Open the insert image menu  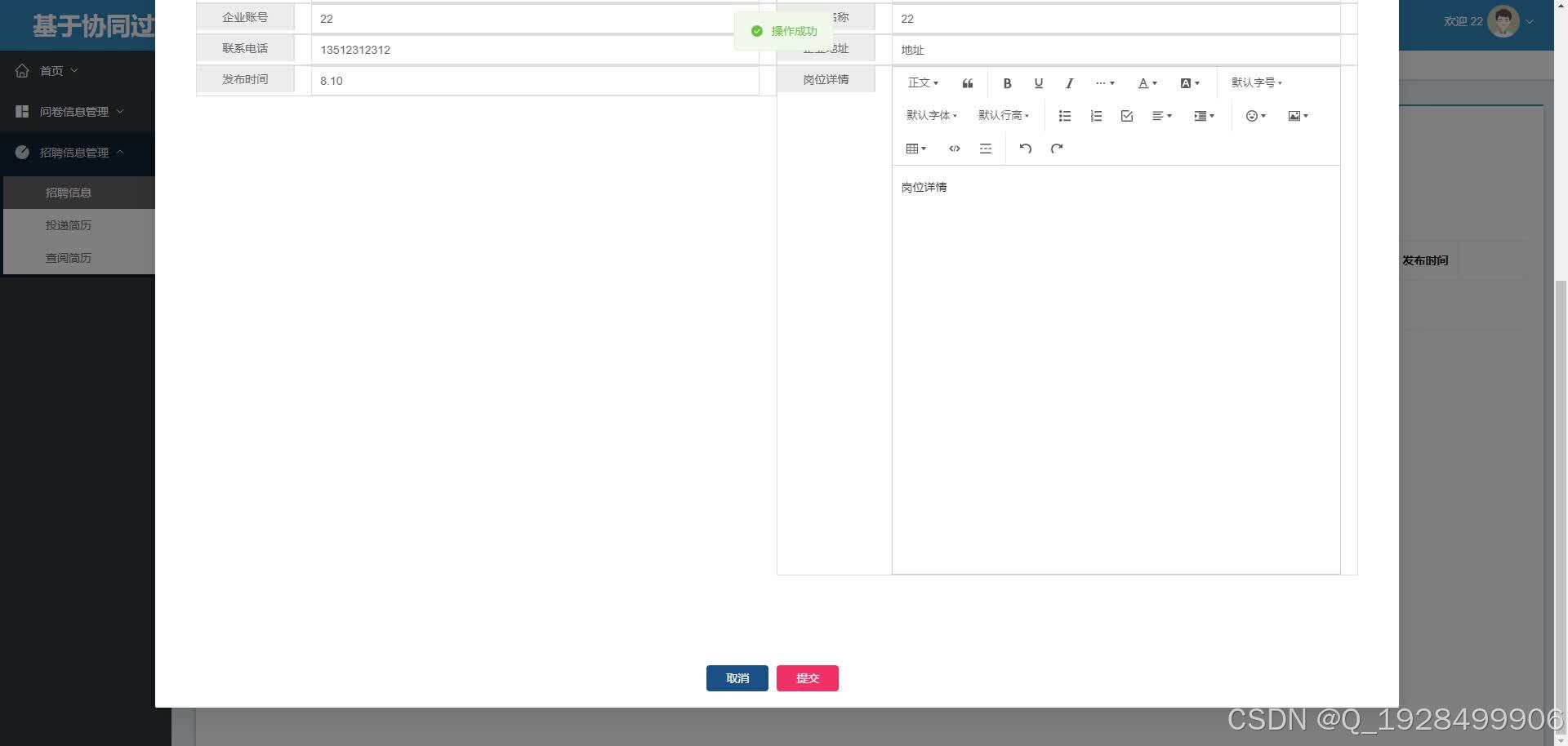coord(1298,116)
